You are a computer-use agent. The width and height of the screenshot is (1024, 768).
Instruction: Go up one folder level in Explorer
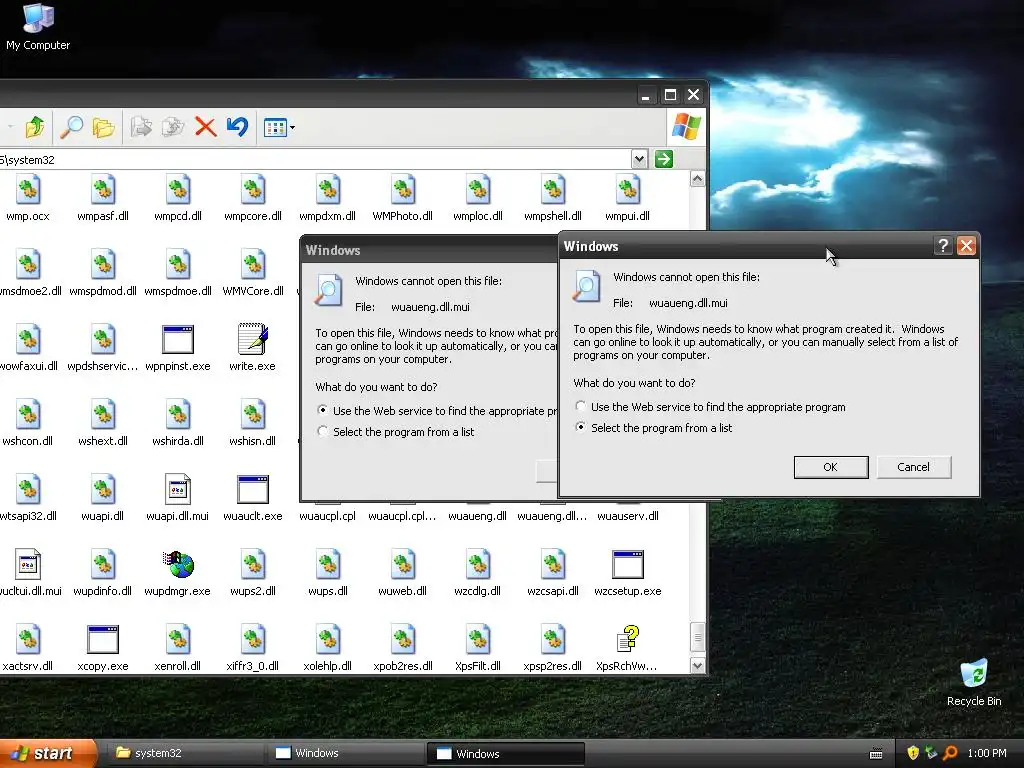(x=35, y=127)
